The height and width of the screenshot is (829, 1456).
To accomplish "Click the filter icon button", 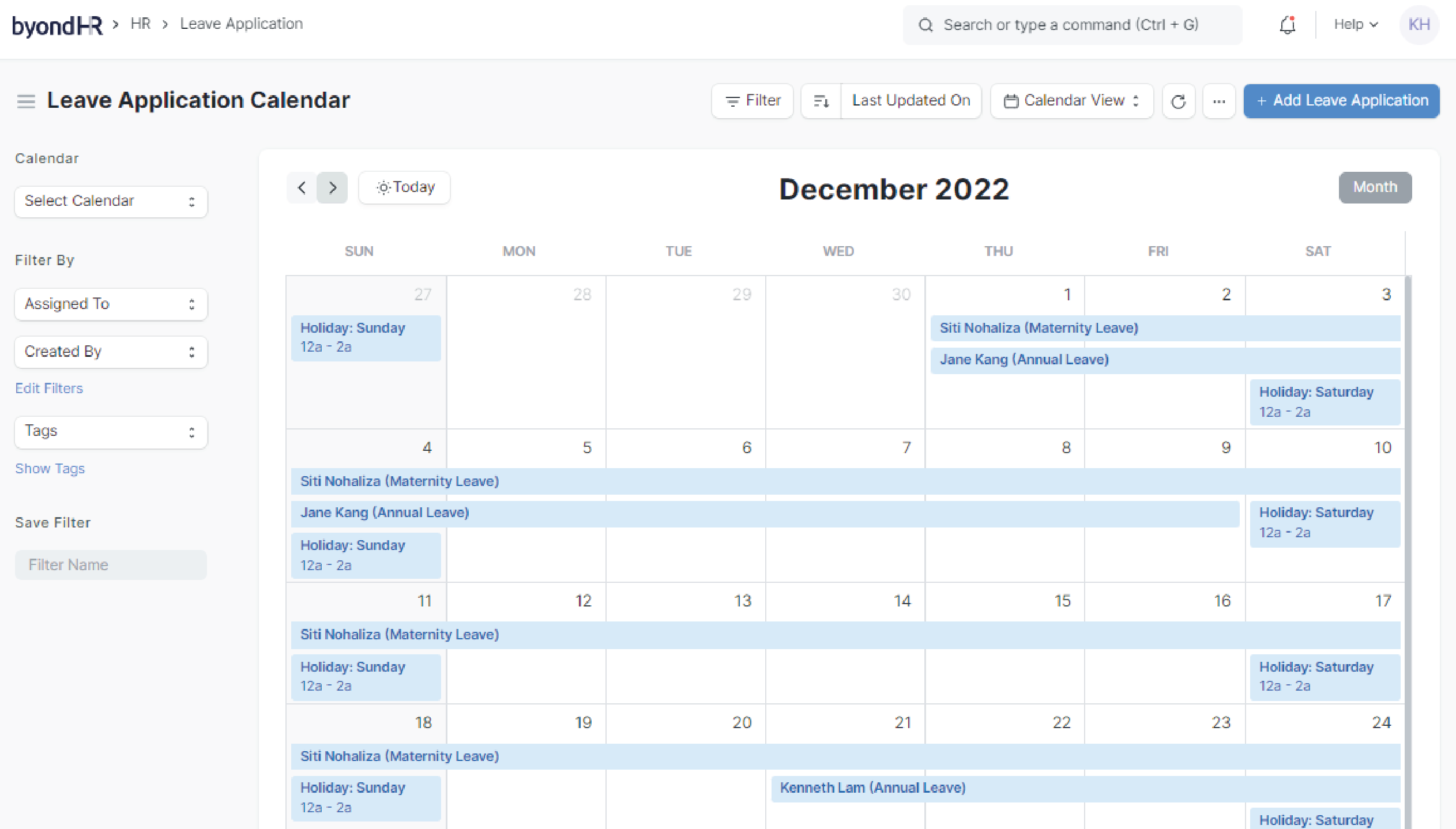I will pos(752,100).
